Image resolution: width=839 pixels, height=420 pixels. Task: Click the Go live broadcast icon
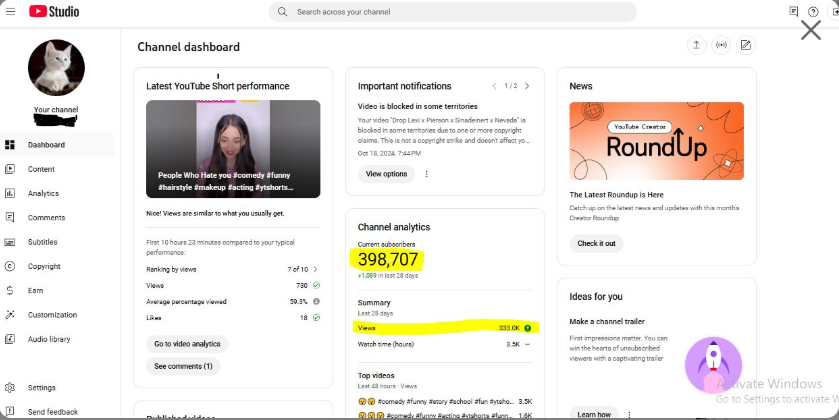pyautogui.click(x=721, y=45)
